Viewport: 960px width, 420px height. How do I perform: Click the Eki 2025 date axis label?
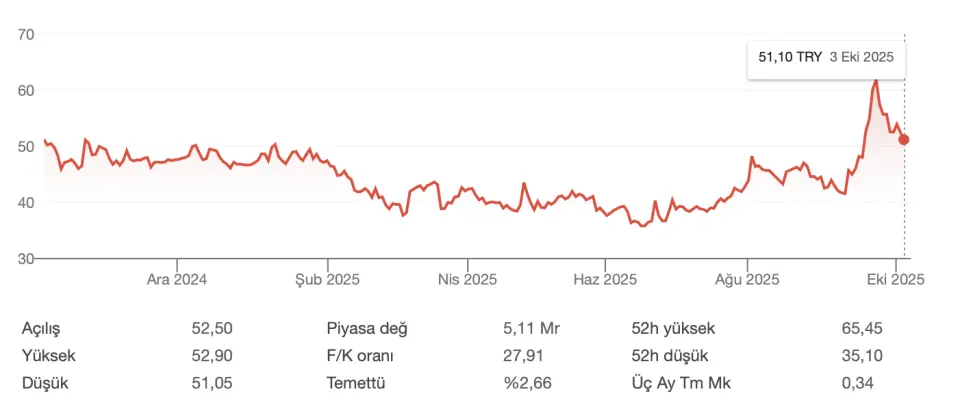click(x=895, y=279)
